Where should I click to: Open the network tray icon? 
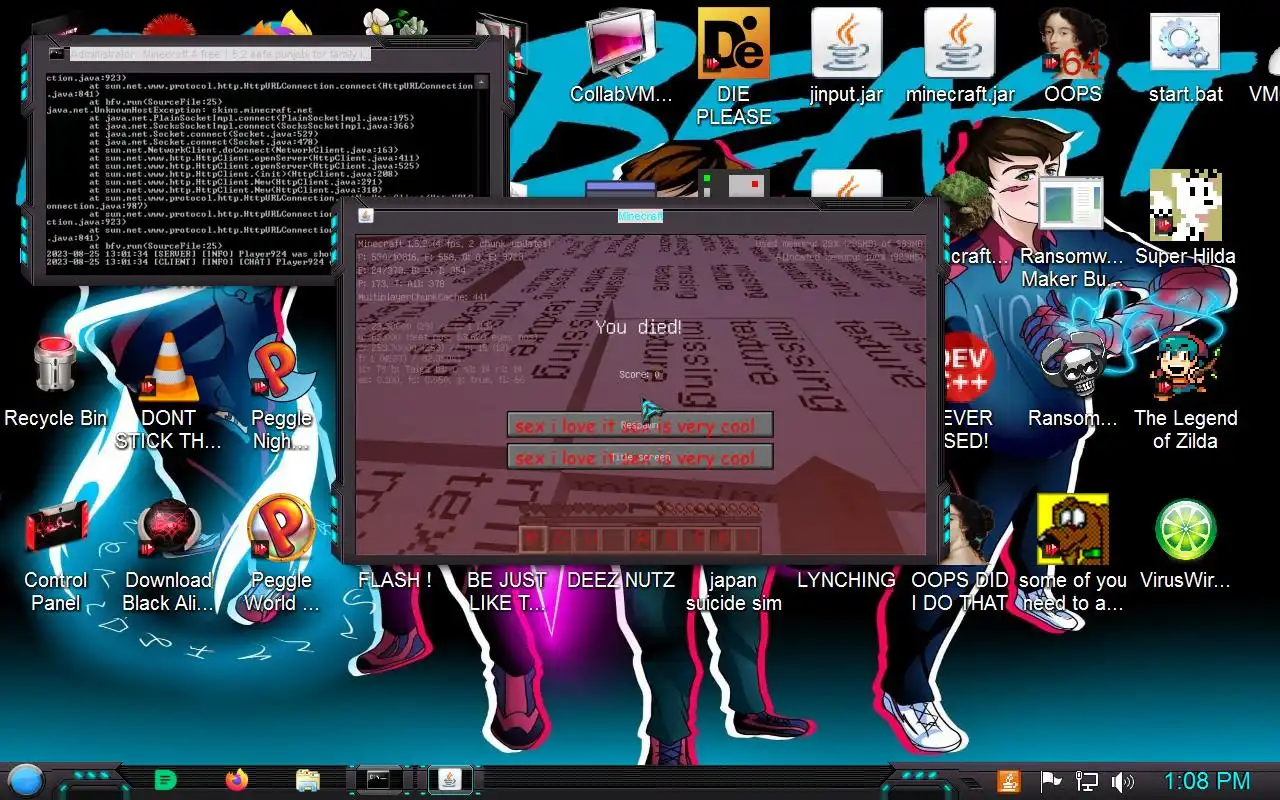(x=1086, y=781)
